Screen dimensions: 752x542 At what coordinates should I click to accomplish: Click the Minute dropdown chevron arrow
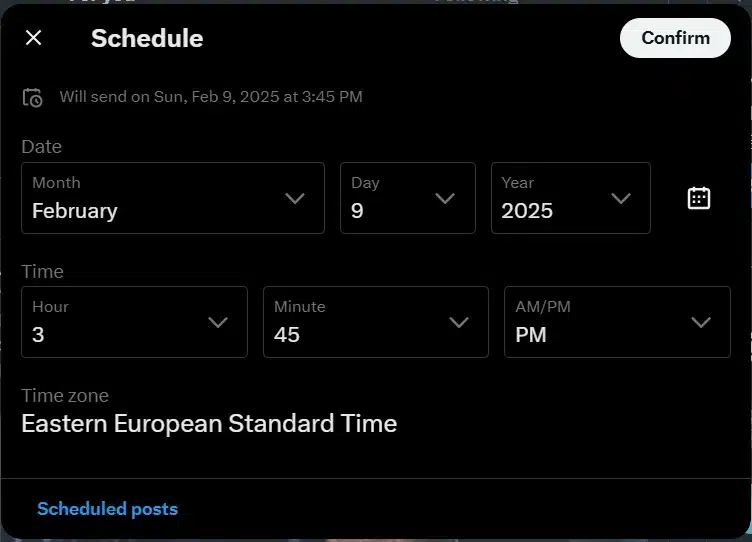[459, 322]
